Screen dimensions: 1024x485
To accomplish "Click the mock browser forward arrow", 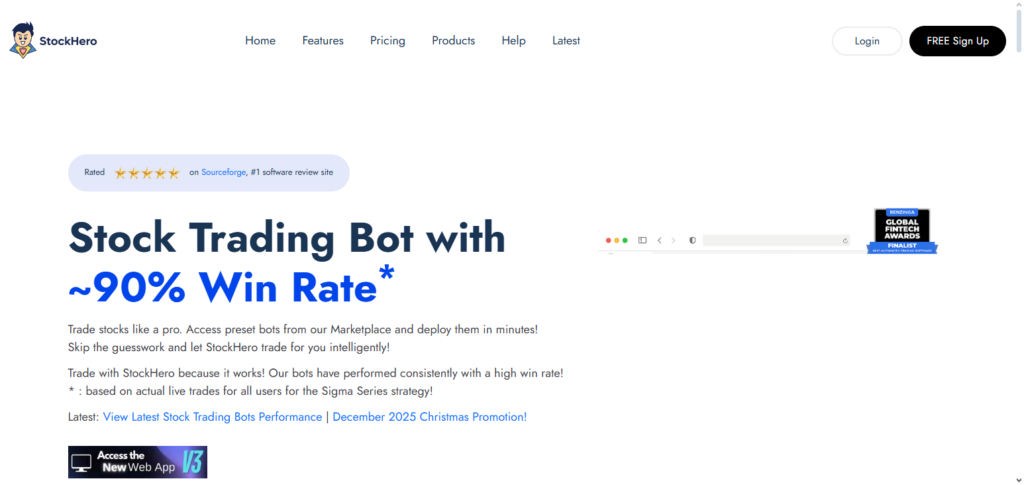I will 673,240.
